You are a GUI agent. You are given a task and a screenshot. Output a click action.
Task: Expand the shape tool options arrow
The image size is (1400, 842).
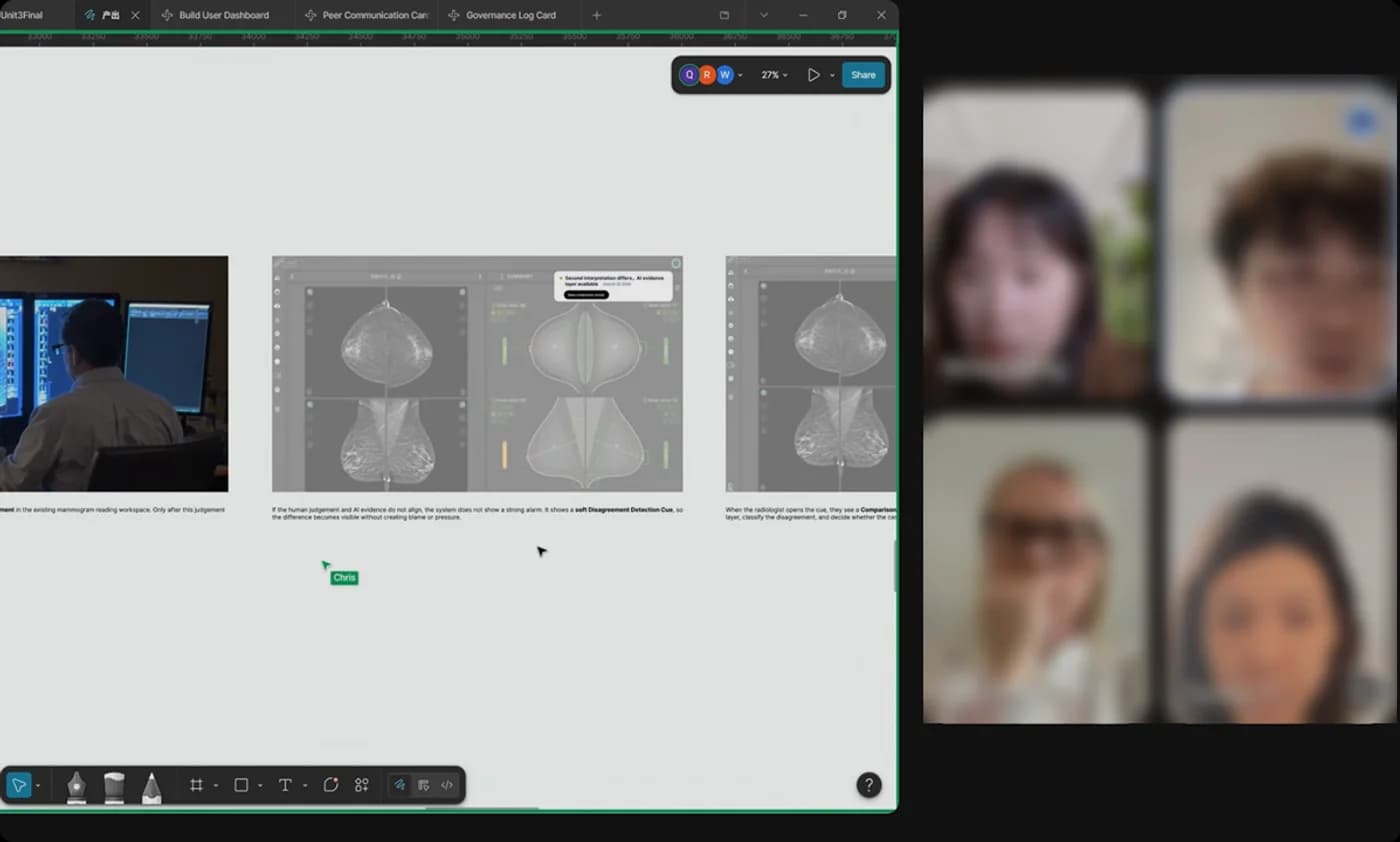260,786
